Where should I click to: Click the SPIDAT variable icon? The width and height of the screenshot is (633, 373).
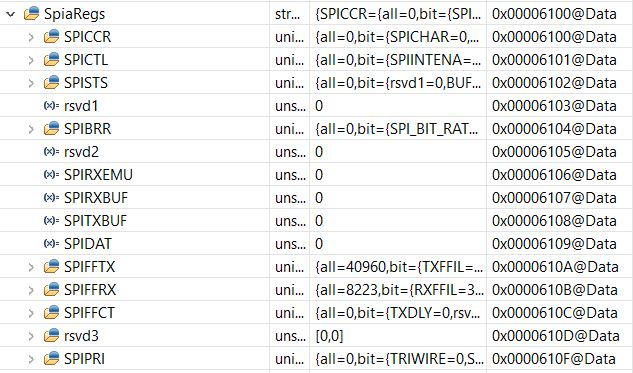51,244
